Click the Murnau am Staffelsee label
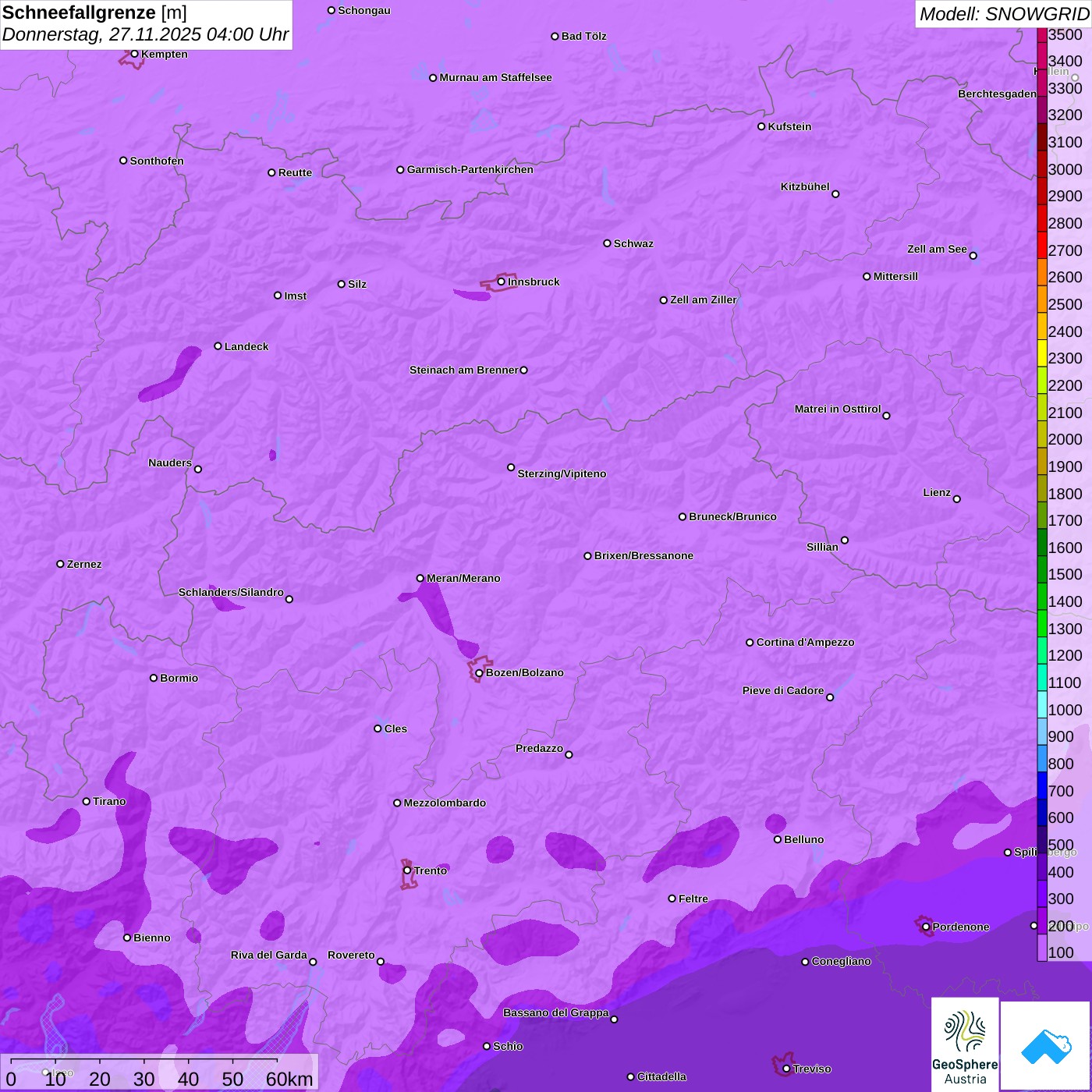The height and width of the screenshot is (1092, 1092). pos(495,77)
